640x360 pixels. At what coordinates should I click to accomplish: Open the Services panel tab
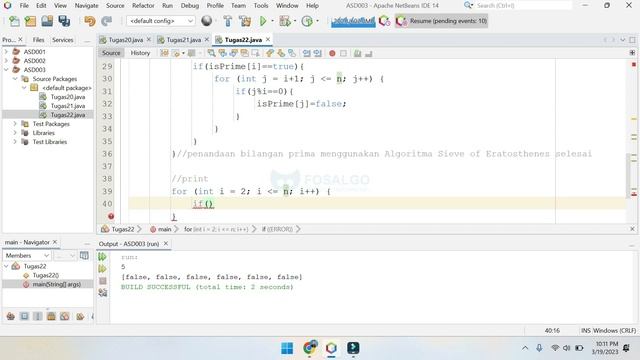[x=62, y=40]
